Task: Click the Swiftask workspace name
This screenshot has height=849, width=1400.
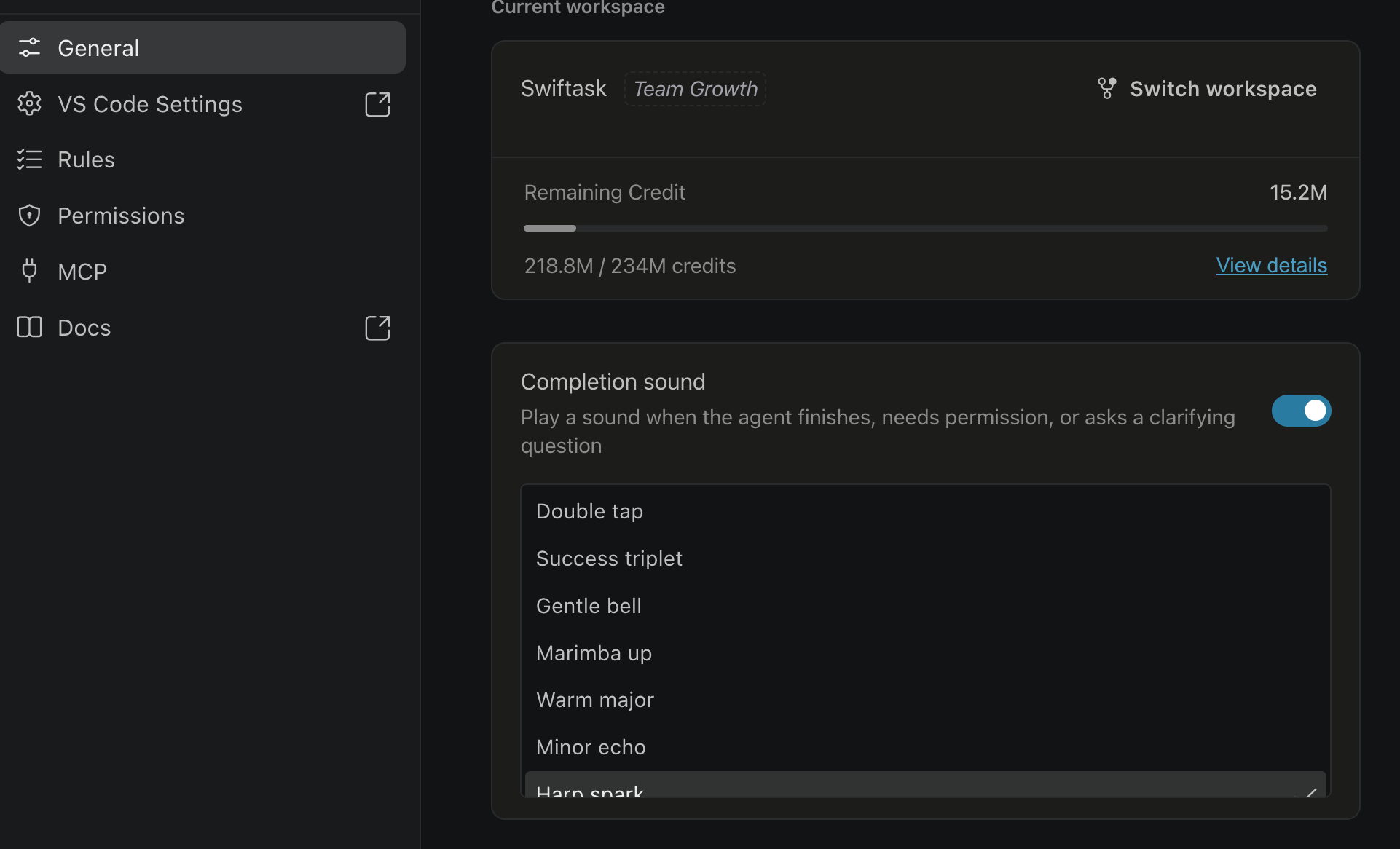Action: [x=563, y=89]
